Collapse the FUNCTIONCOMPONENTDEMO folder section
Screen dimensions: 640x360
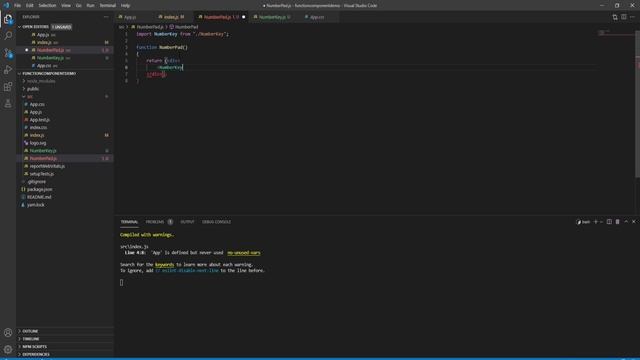47,73
